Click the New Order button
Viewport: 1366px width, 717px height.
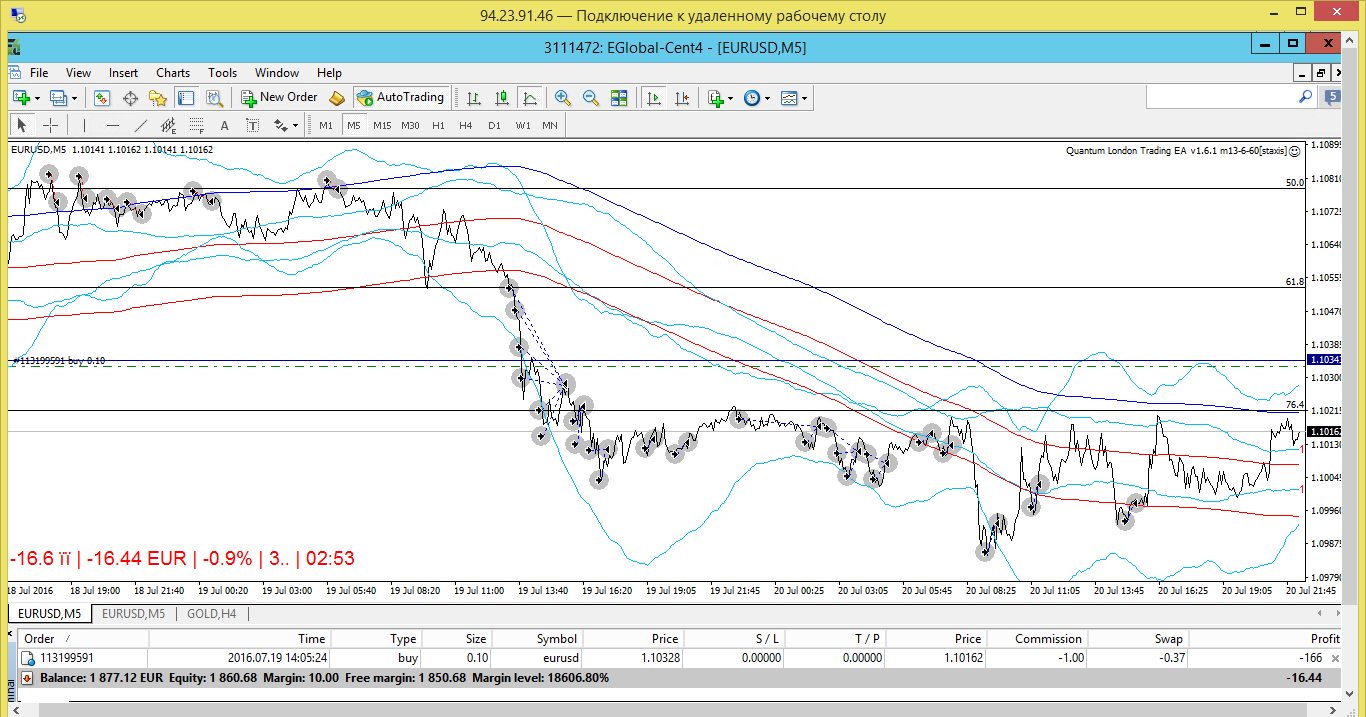pyautogui.click(x=279, y=98)
